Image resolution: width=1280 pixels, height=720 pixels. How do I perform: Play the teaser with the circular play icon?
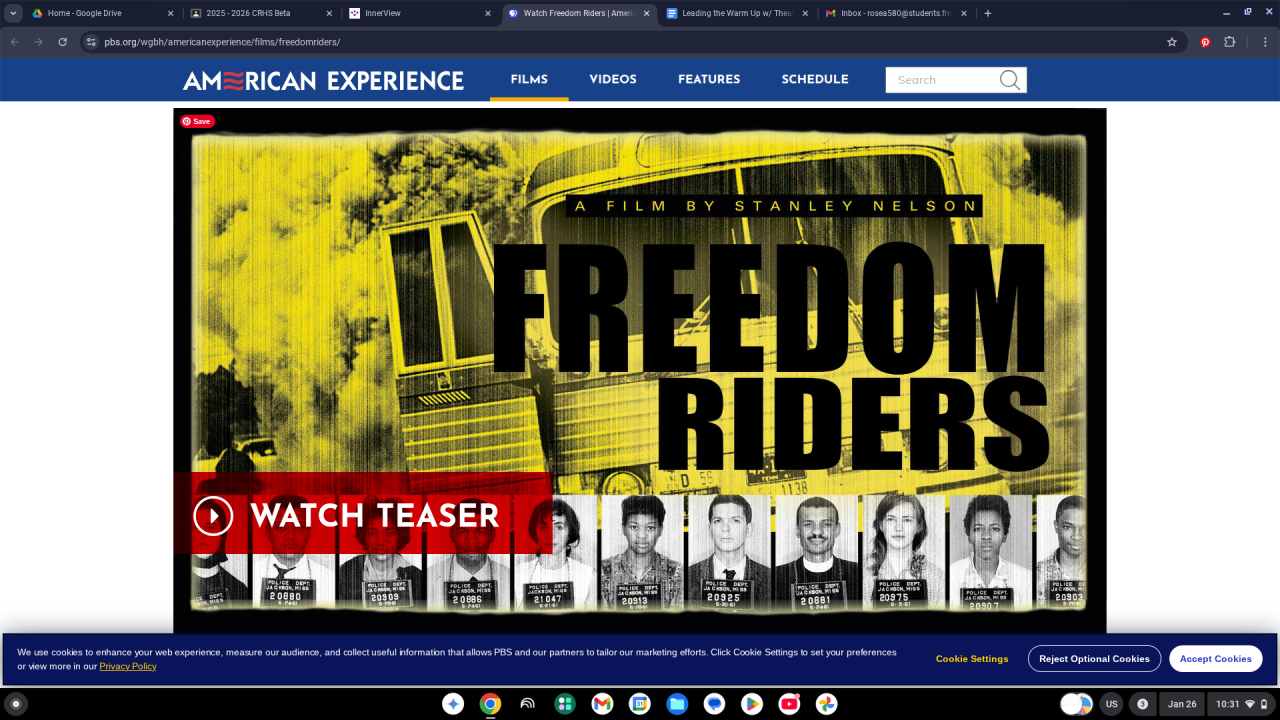click(x=213, y=516)
